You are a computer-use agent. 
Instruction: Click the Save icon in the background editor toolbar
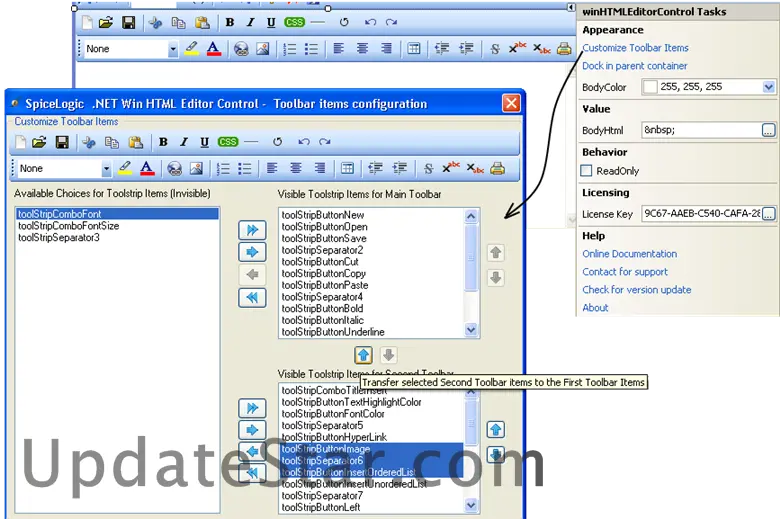pyautogui.click(x=129, y=22)
